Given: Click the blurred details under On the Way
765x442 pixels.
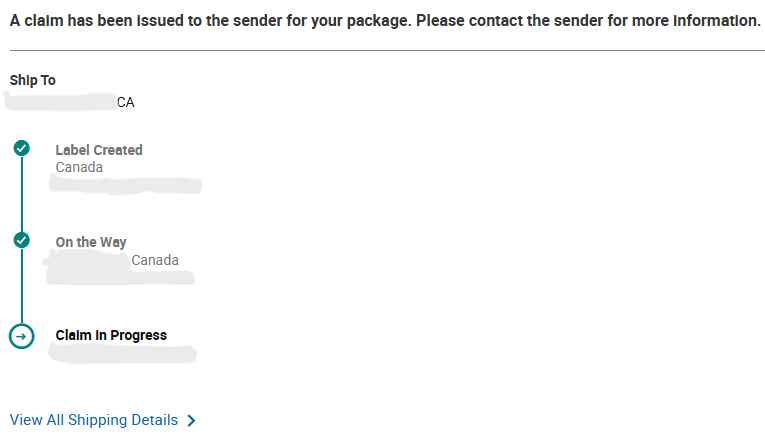Looking at the screenshot, I should [88, 262].
